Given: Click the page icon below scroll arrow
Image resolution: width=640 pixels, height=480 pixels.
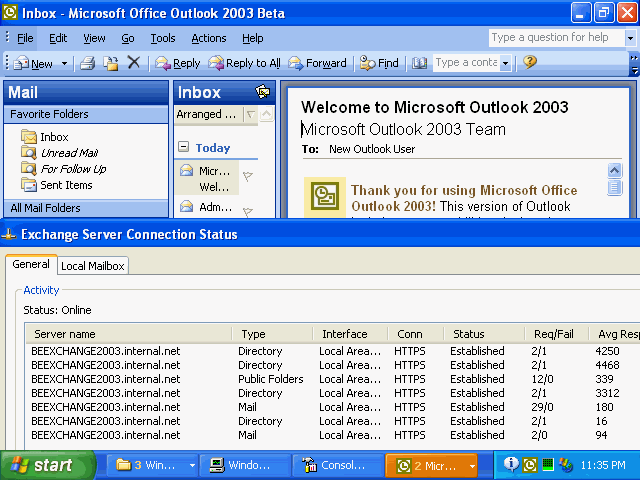Looking at the screenshot, I should [x=615, y=188].
